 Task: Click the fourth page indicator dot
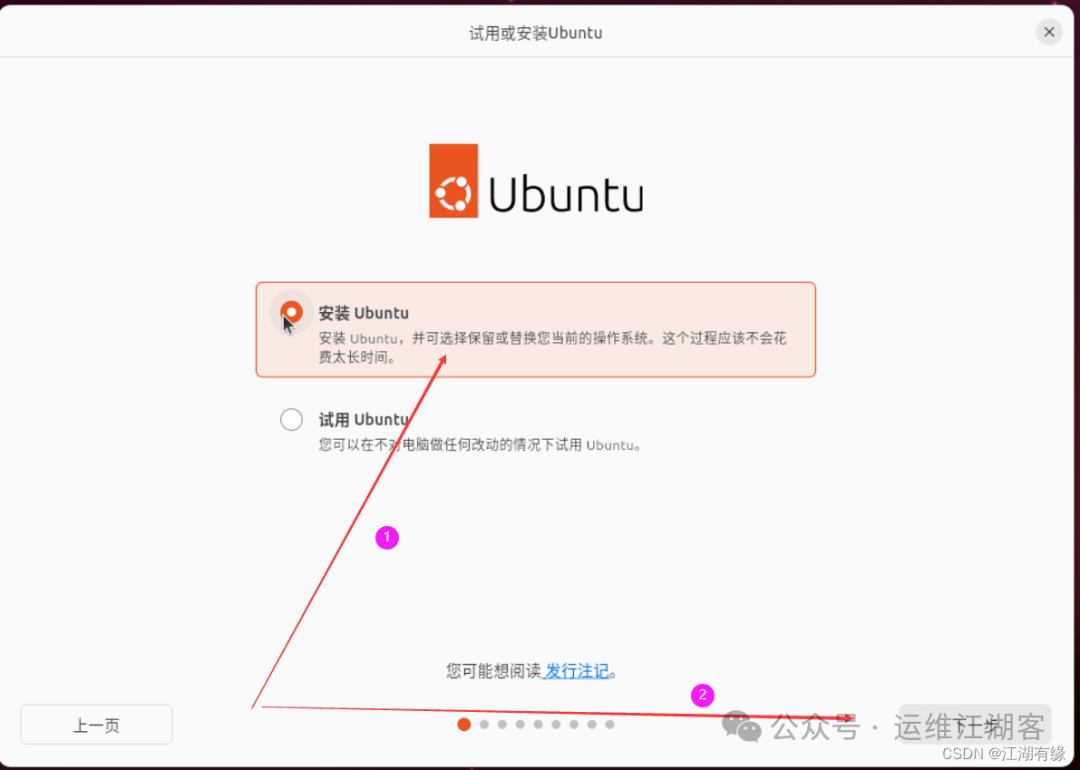520,725
